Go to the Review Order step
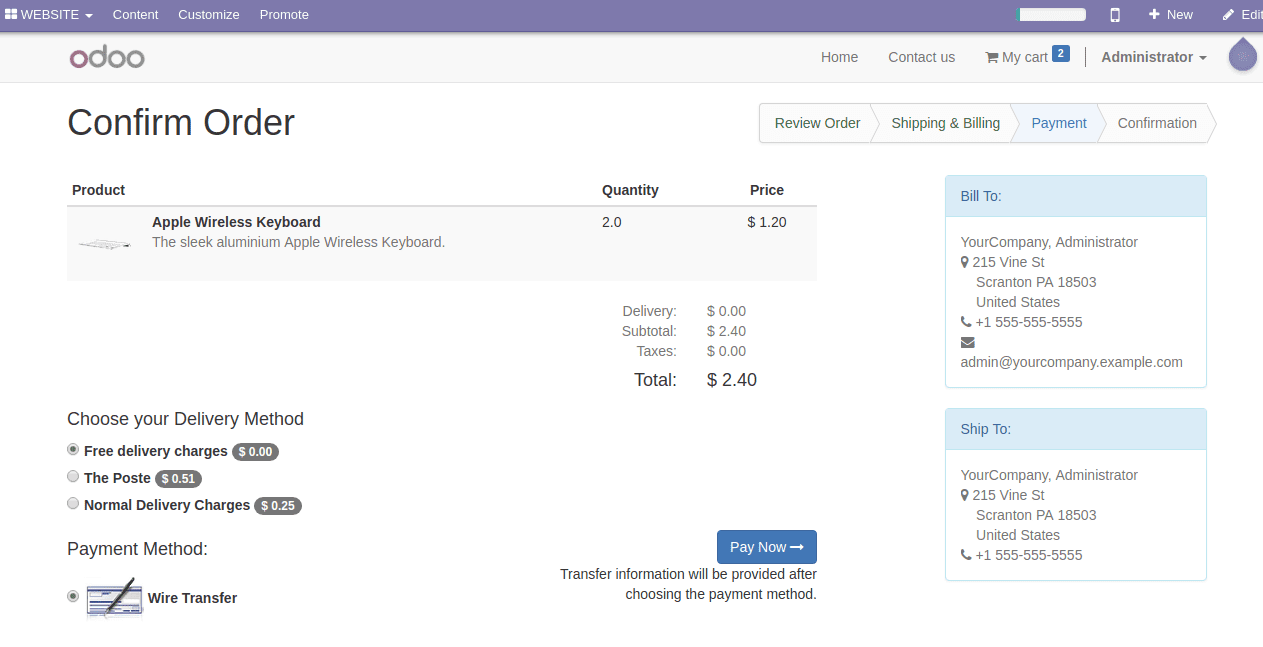Viewport: 1263px width, 647px height. [817, 123]
